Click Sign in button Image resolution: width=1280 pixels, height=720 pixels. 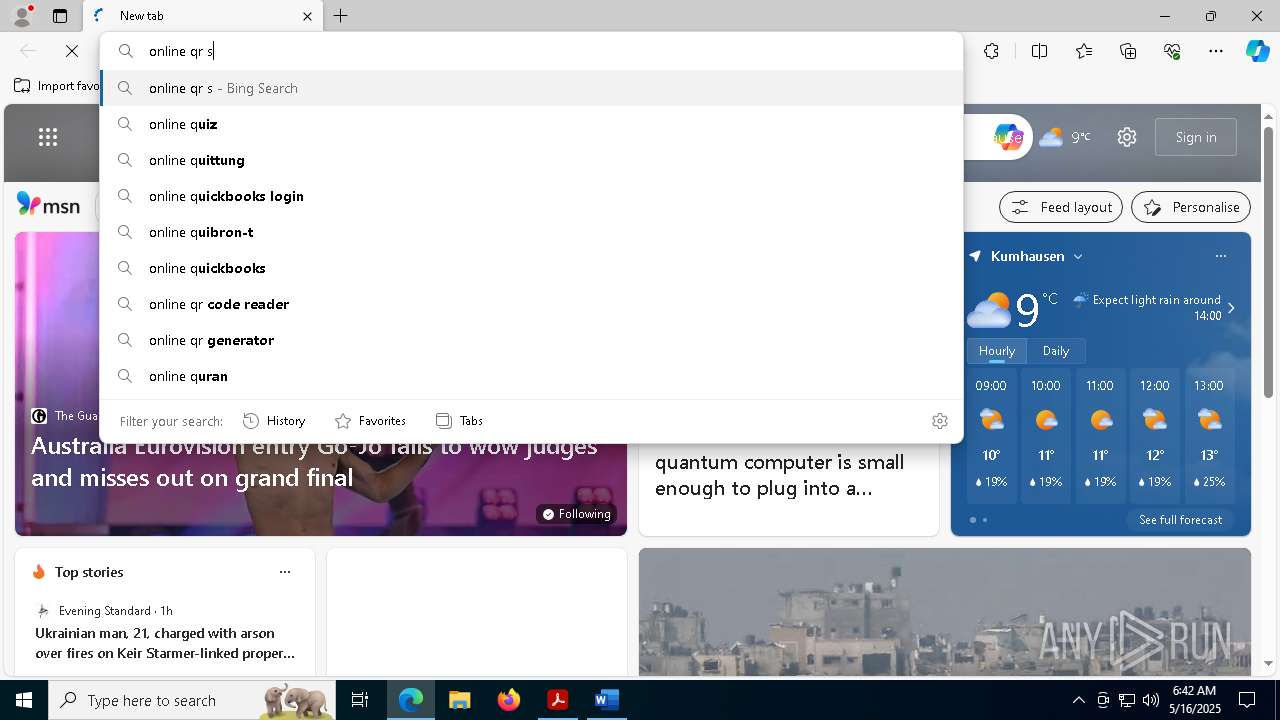pyautogui.click(x=1196, y=137)
